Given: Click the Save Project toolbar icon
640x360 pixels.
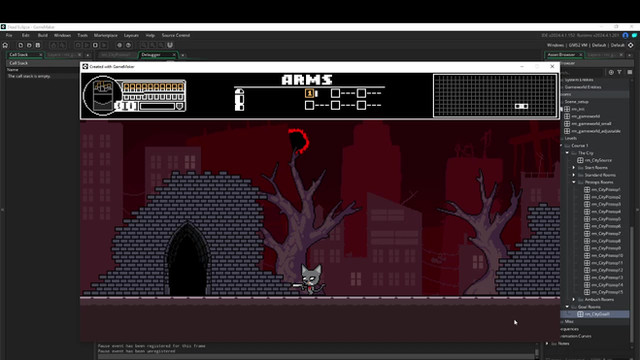Looking at the screenshot, I should pos(38,45).
